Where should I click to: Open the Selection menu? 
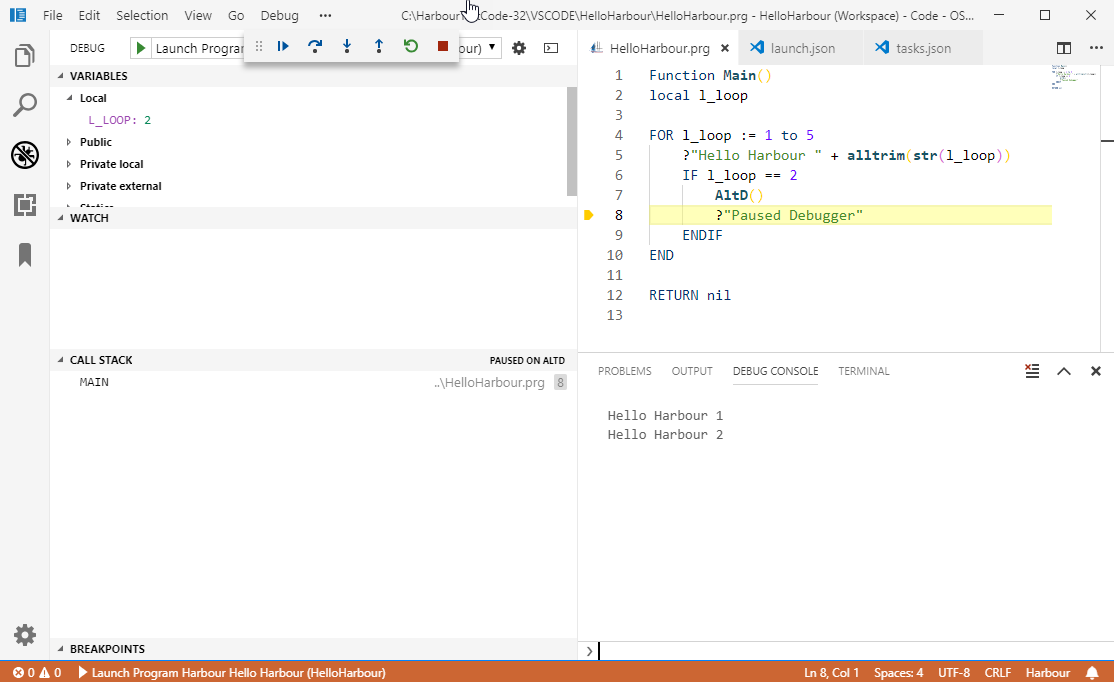coord(142,16)
